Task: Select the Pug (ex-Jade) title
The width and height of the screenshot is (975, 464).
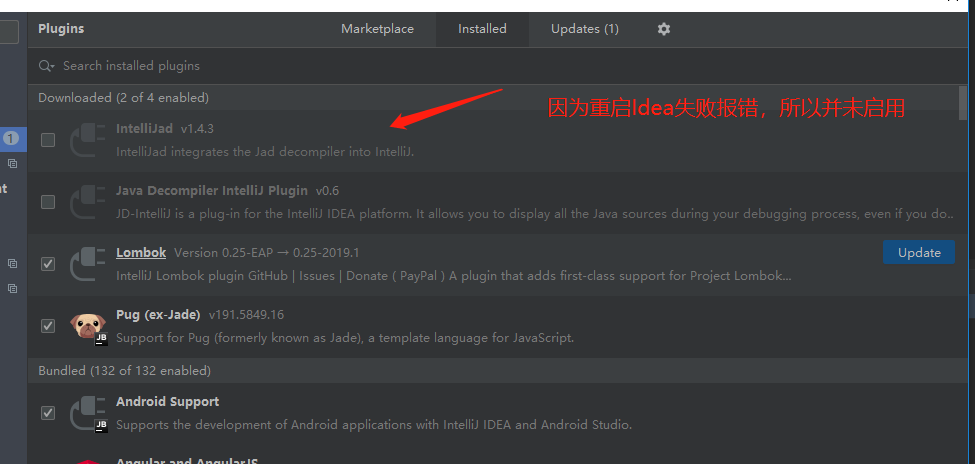Action: (x=158, y=315)
